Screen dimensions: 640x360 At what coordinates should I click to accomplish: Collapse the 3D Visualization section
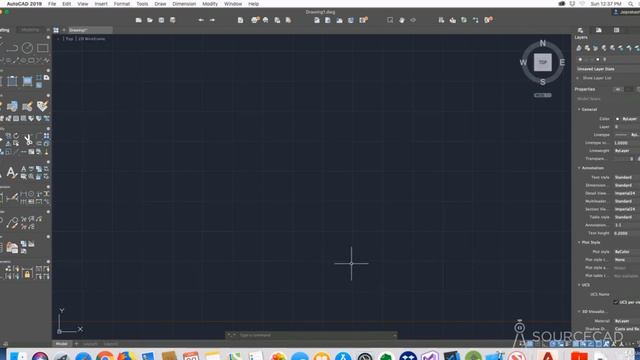pos(579,311)
